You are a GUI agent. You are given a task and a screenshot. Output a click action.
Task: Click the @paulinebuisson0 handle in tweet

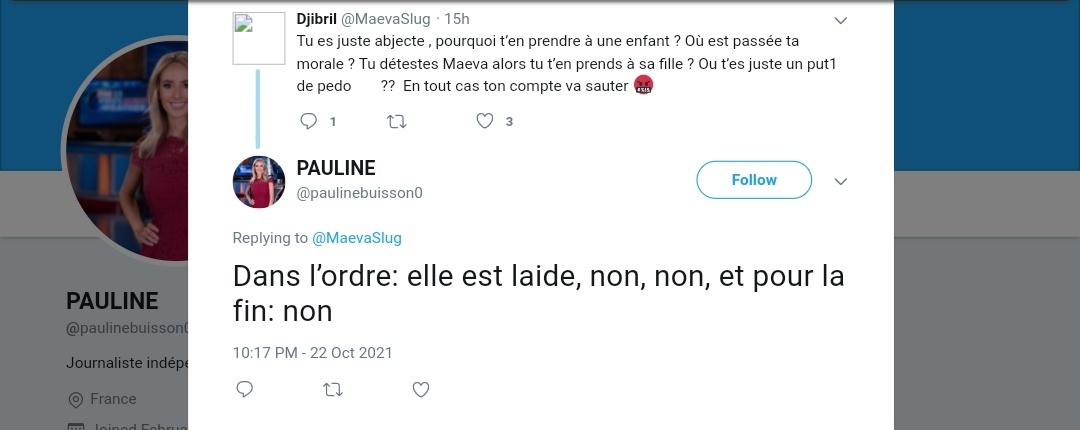[359, 192]
